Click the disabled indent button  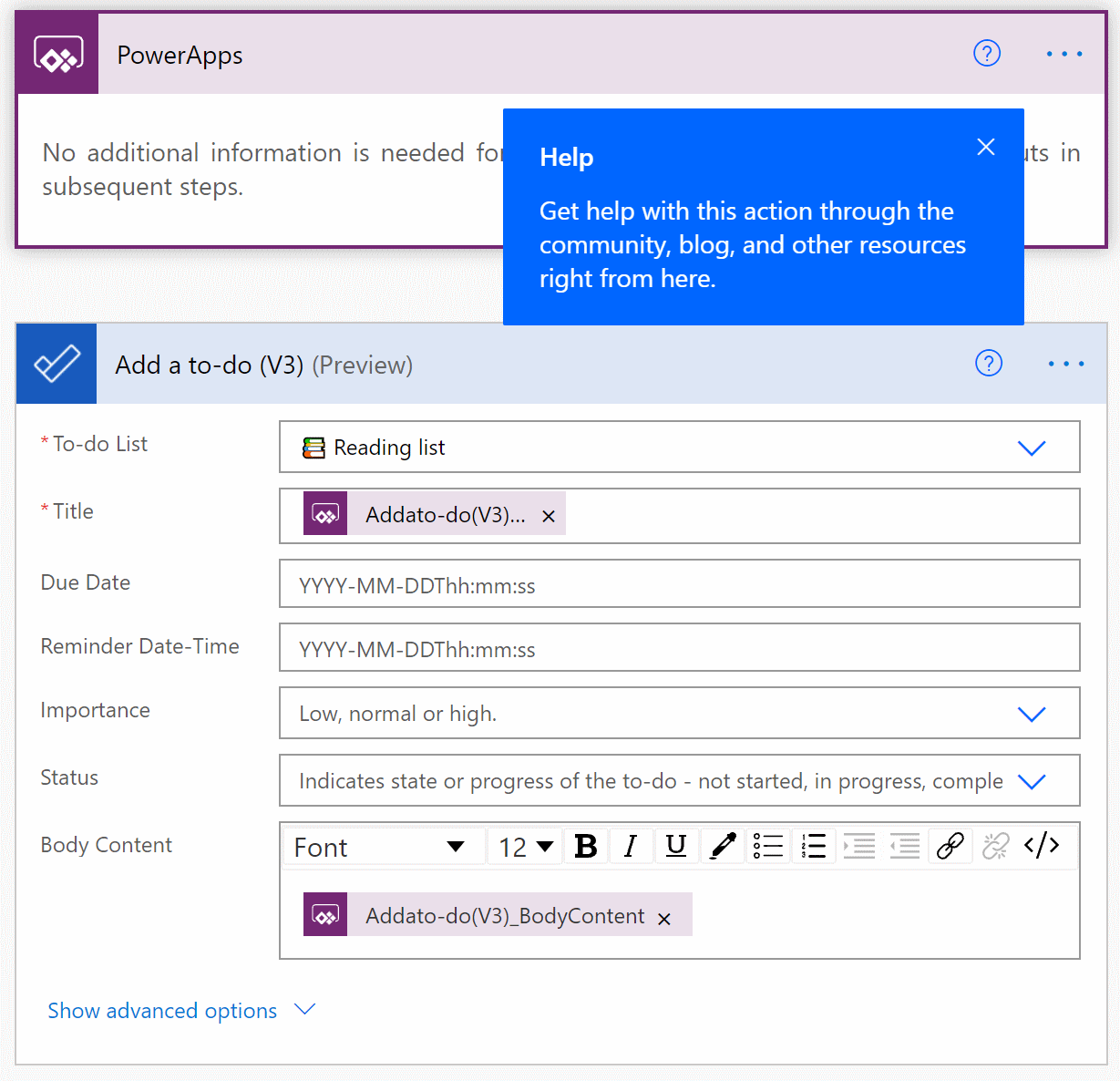(859, 846)
